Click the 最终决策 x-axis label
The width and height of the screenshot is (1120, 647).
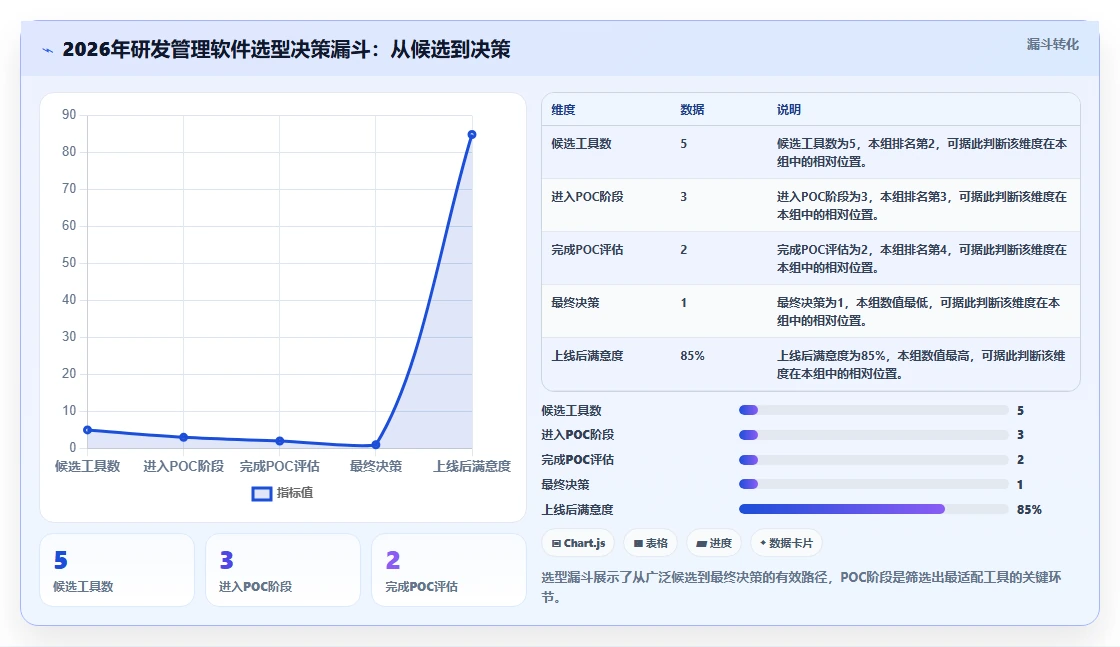(x=376, y=466)
